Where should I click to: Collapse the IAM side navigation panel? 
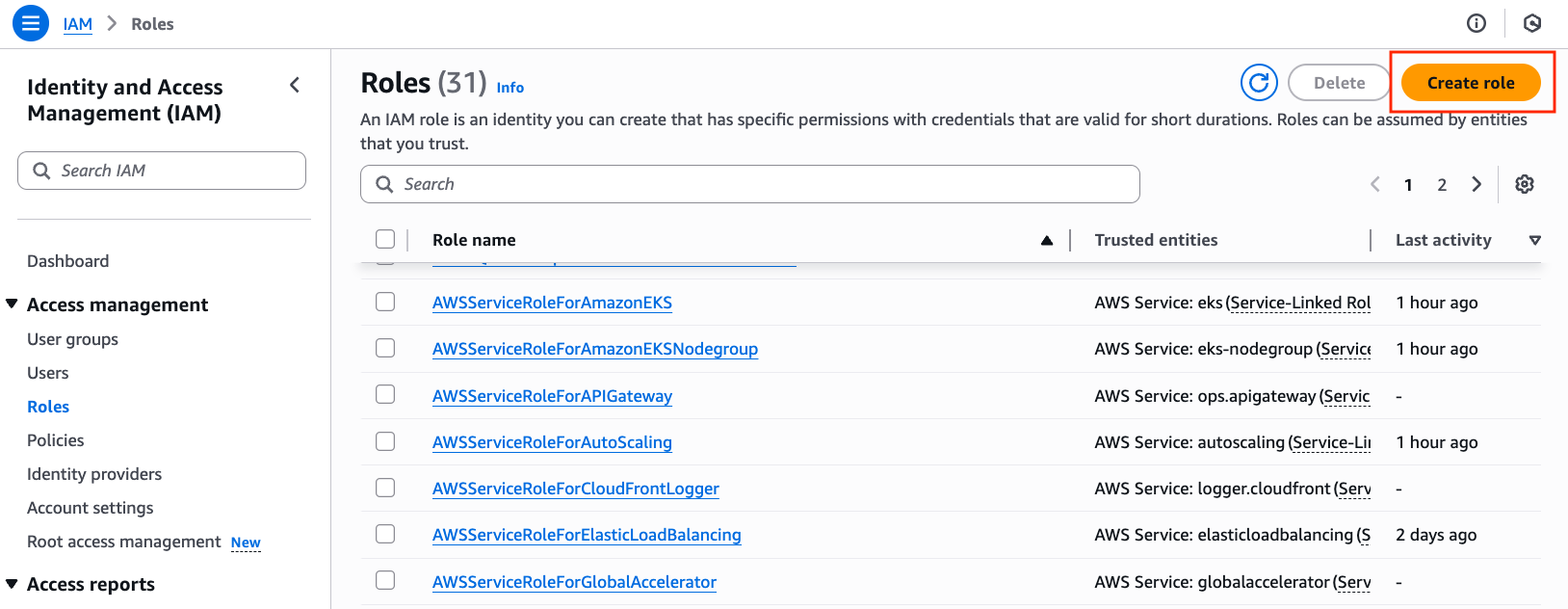click(x=295, y=85)
